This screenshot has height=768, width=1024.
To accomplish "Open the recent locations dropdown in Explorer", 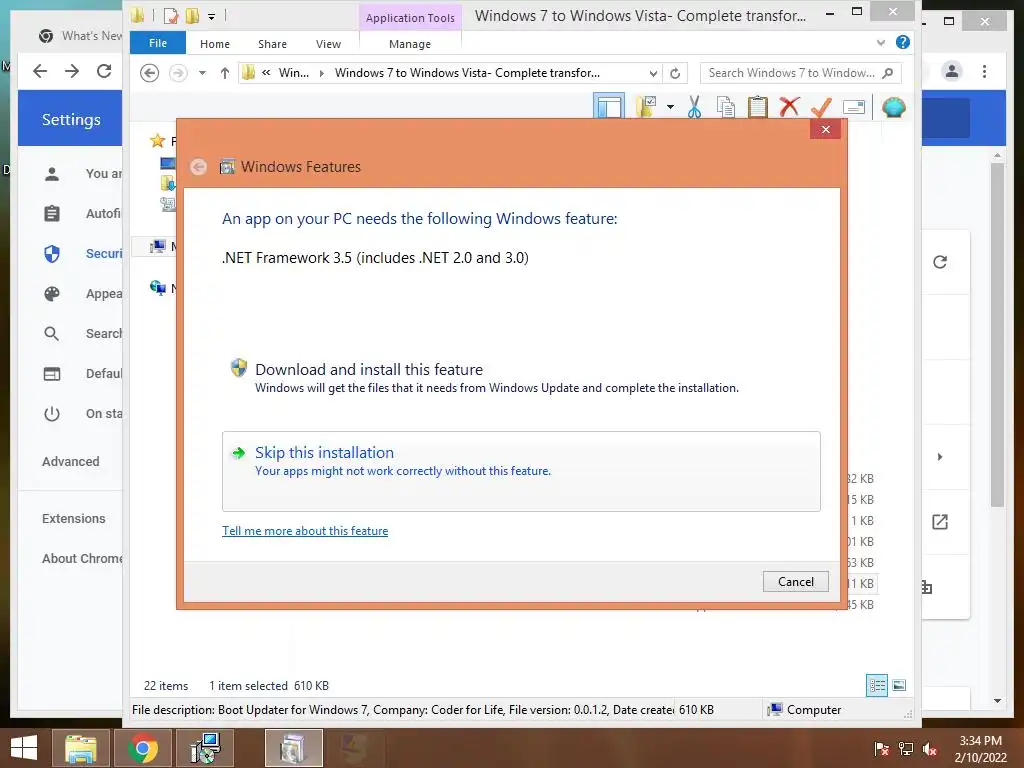I will click(202, 73).
